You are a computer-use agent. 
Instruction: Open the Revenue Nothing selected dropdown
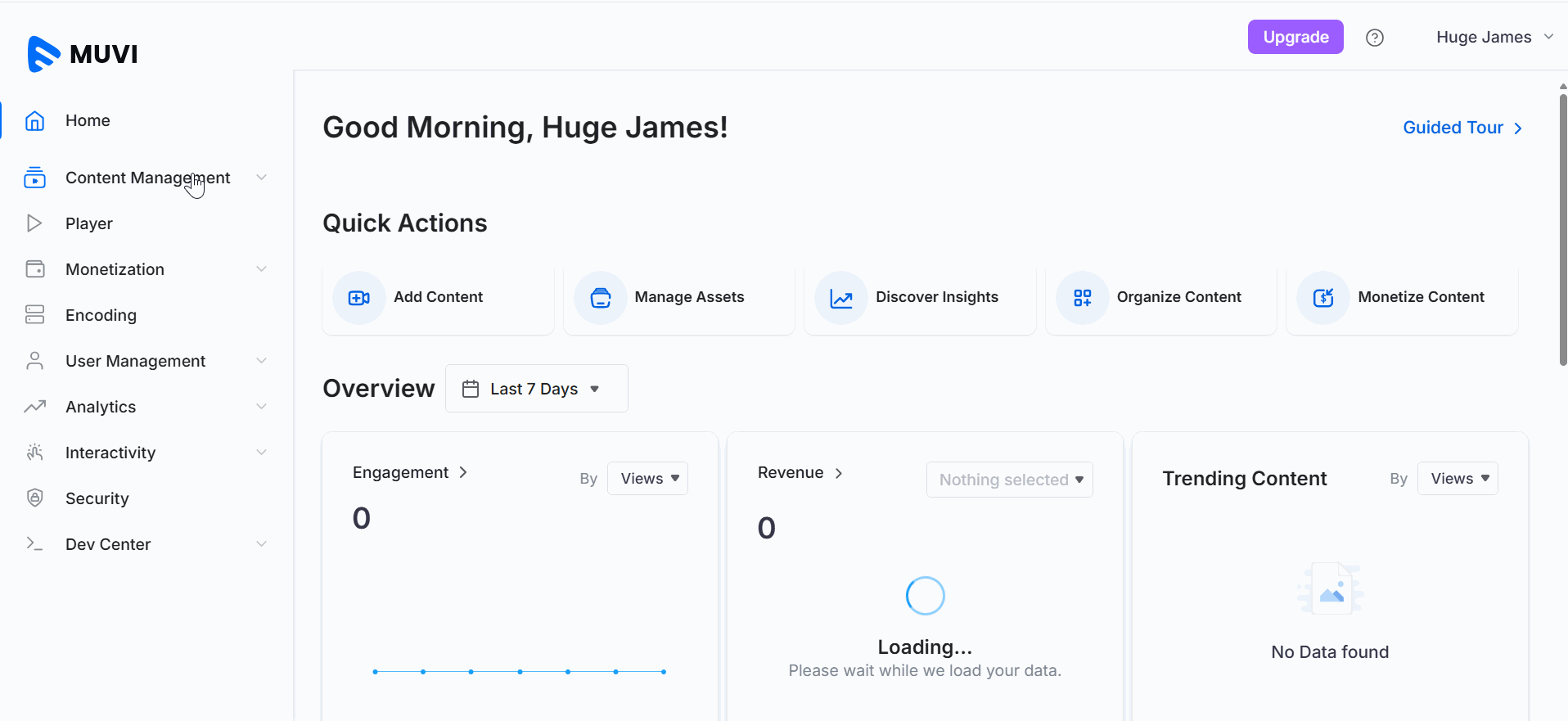1009,480
